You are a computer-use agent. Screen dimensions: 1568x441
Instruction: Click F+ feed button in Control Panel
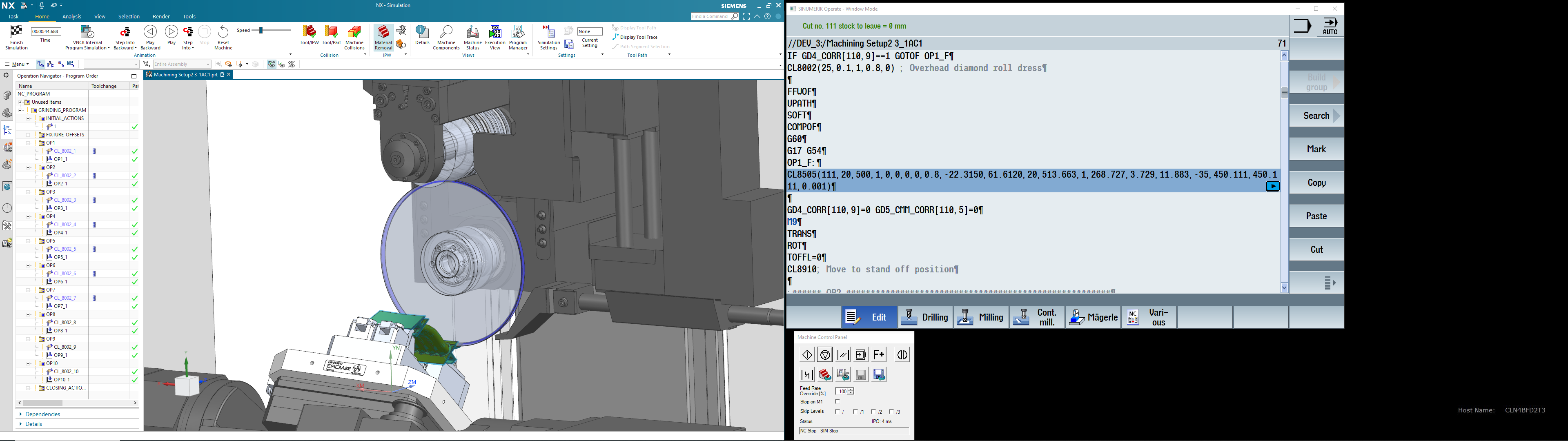[879, 354]
